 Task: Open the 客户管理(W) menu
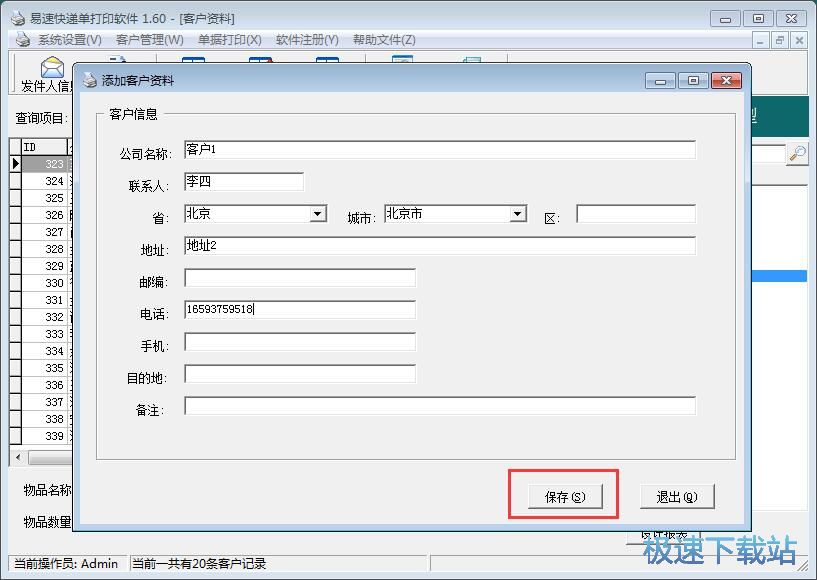click(x=150, y=40)
